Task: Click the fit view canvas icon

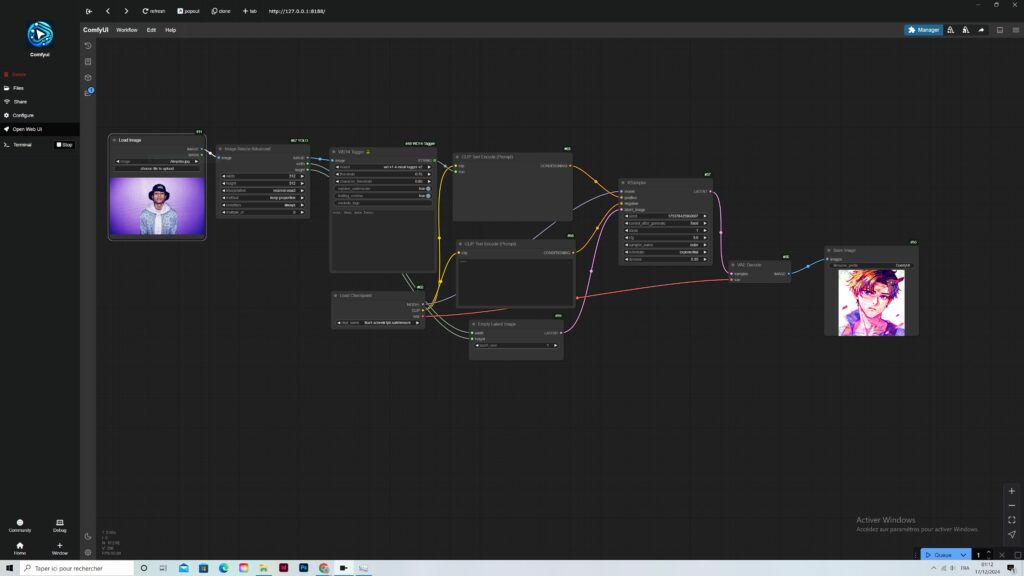Action: [x=1012, y=520]
